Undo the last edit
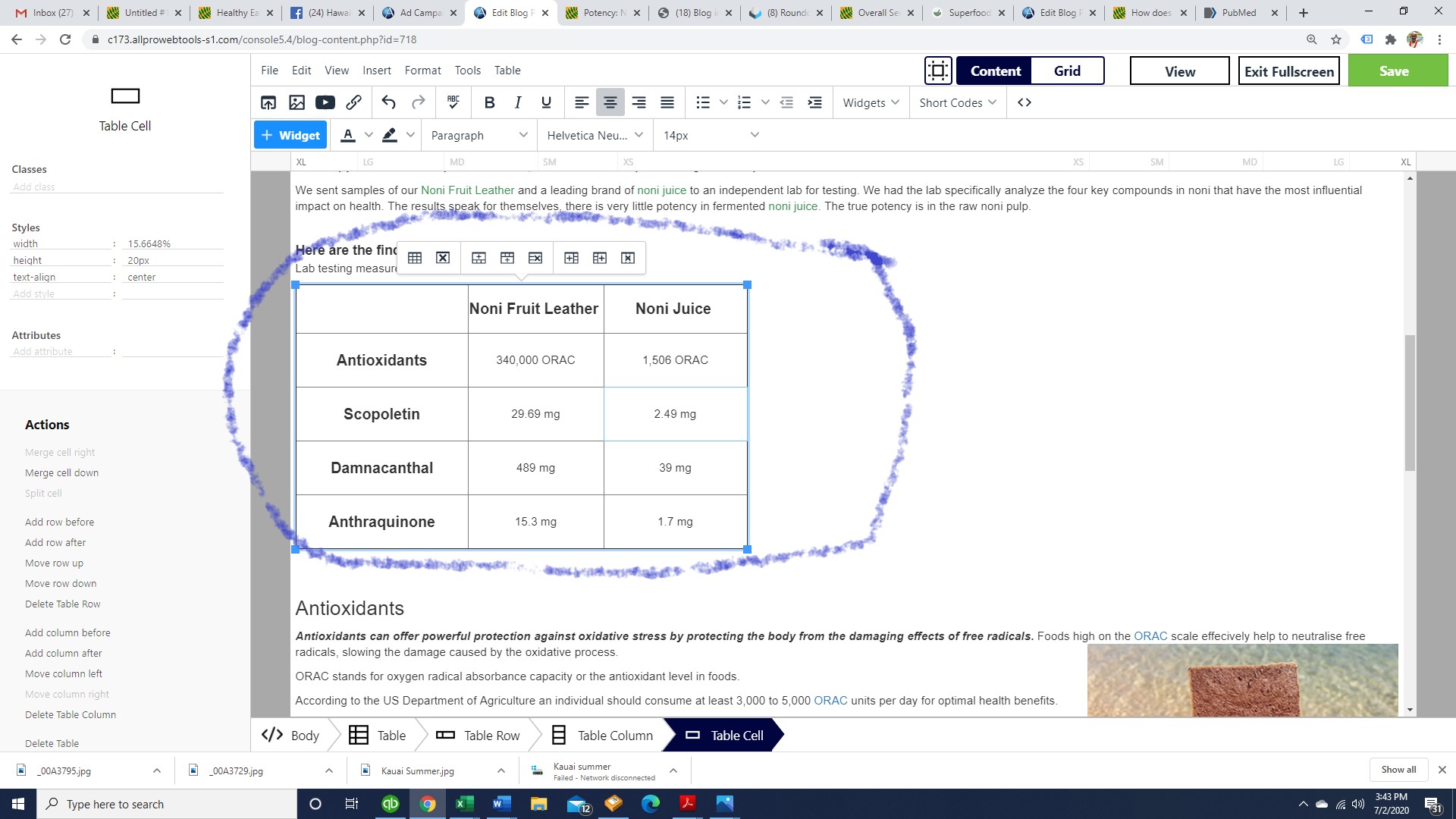Viewport: 1456px width, 819px height. 389,102
